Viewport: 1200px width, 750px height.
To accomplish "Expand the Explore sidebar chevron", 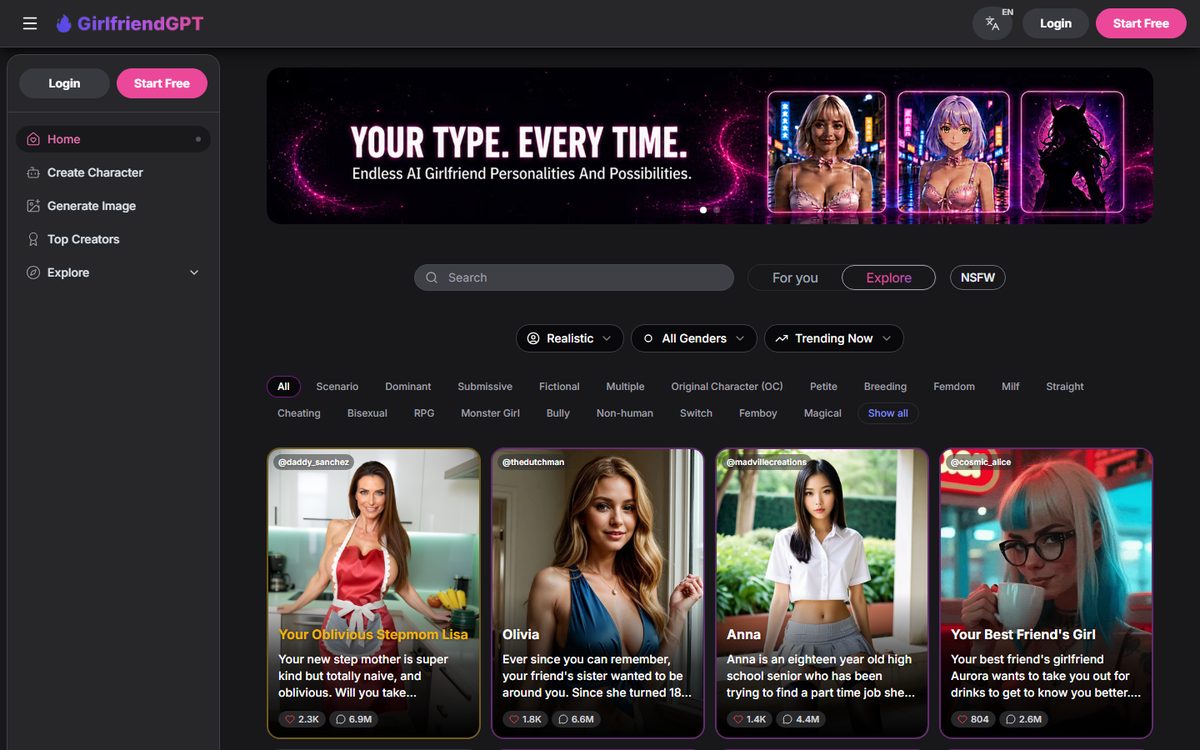I will (x=194, y=273).
